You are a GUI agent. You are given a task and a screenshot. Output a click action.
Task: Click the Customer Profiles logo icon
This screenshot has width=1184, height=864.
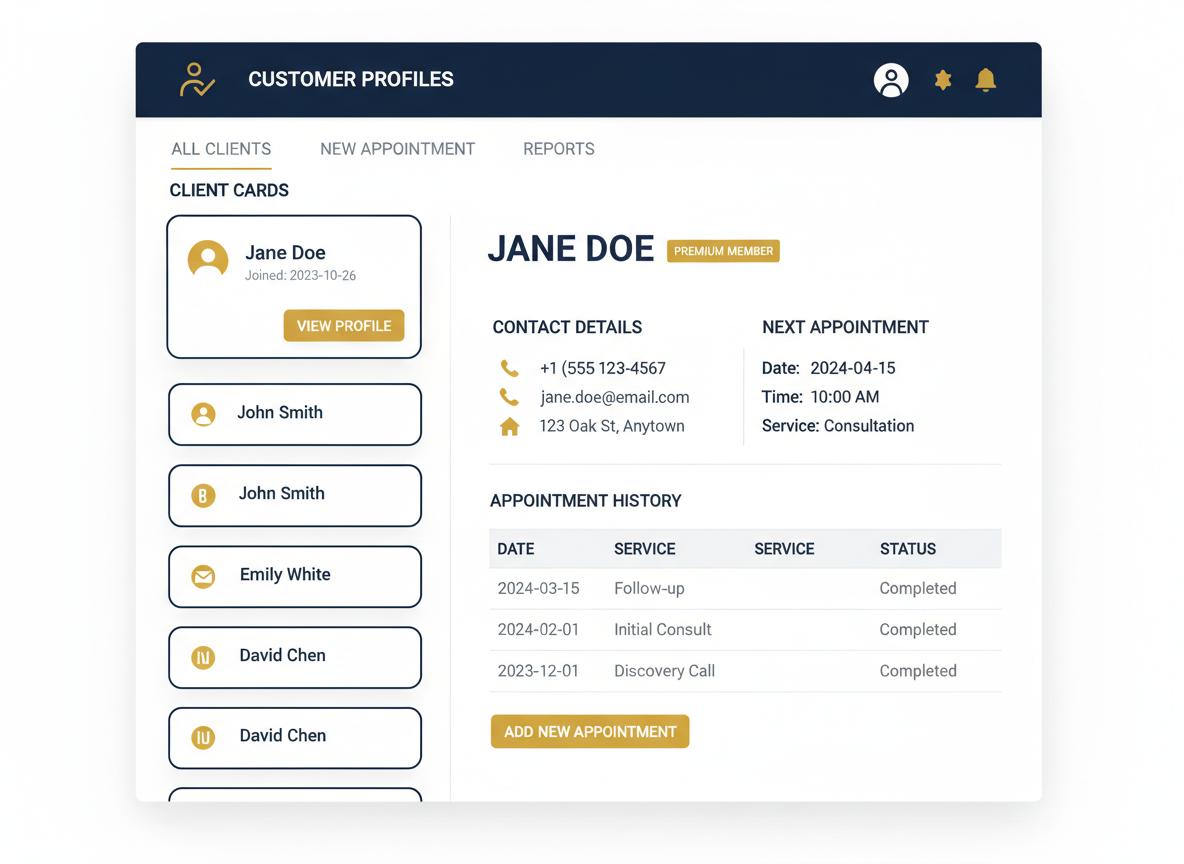click(197, 79)
